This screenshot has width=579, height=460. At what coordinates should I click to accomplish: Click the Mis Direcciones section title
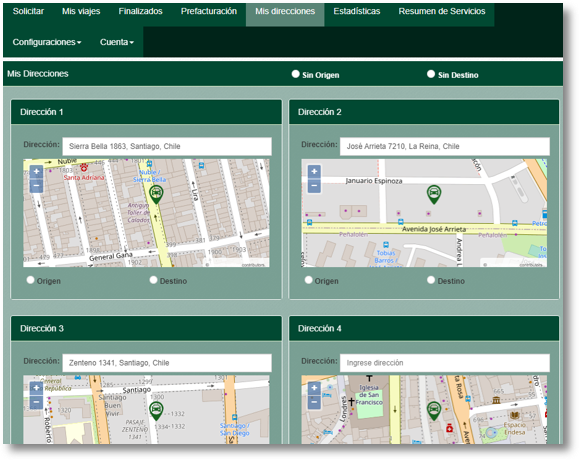click(x=38, y=74)
